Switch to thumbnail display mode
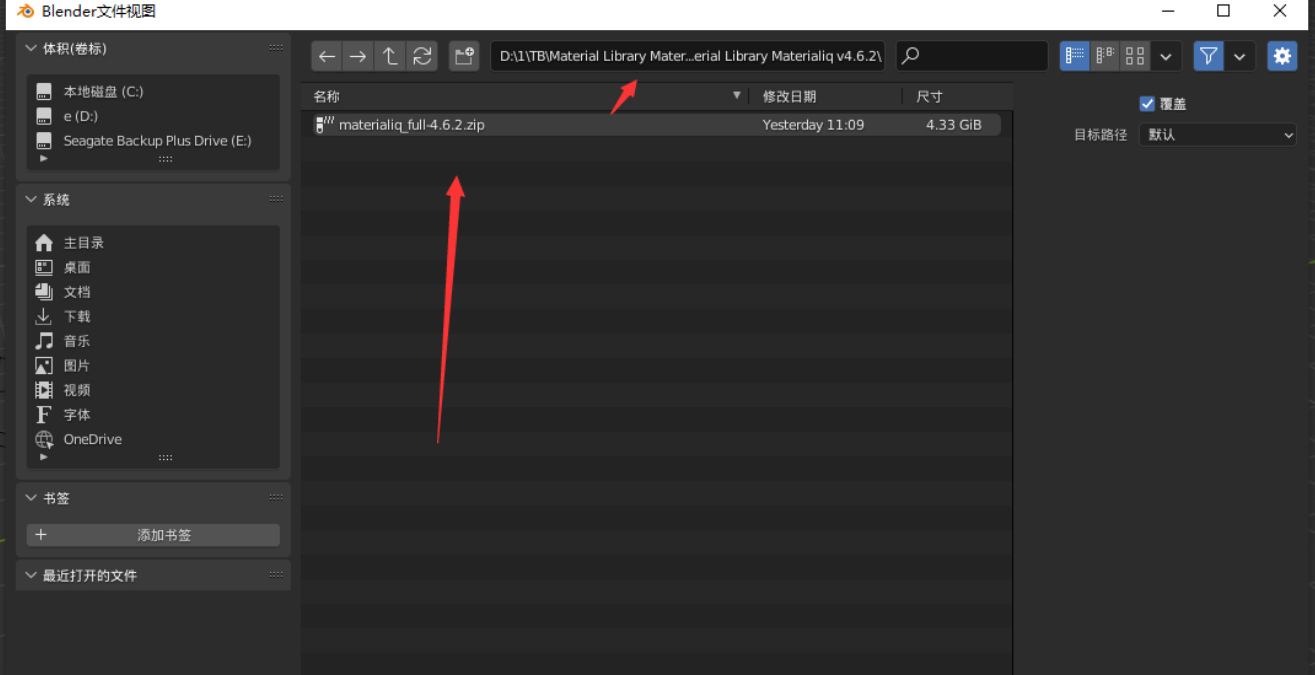 coord(1135,56)
